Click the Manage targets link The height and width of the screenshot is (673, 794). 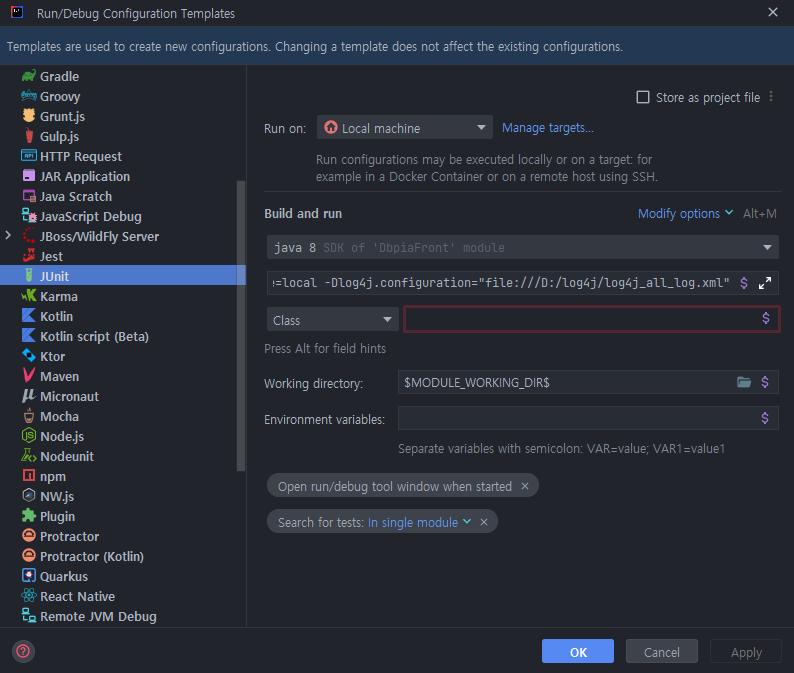(x=547, y=128)
